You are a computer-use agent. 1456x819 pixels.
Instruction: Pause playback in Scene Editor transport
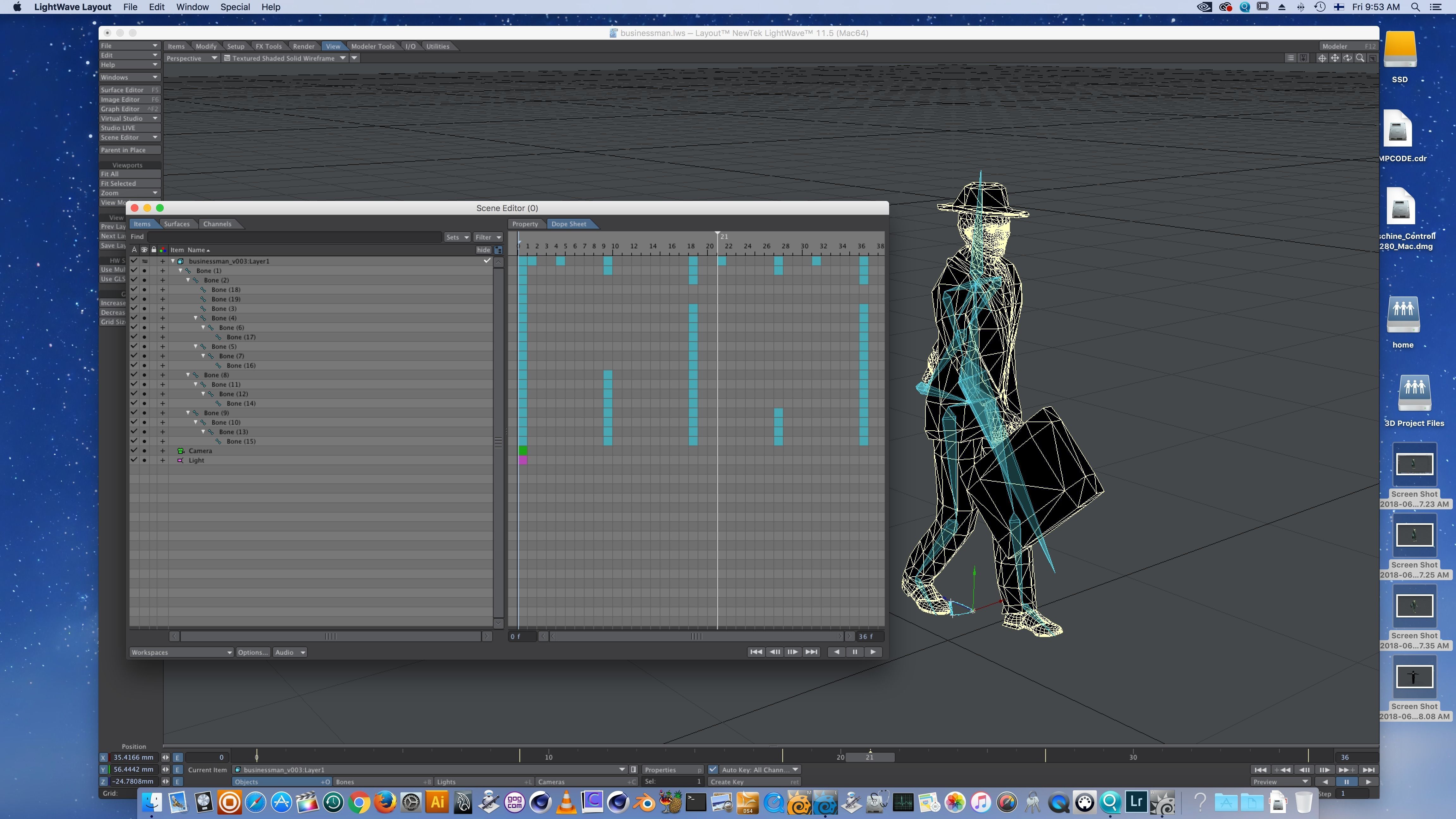tap(855, 652)
